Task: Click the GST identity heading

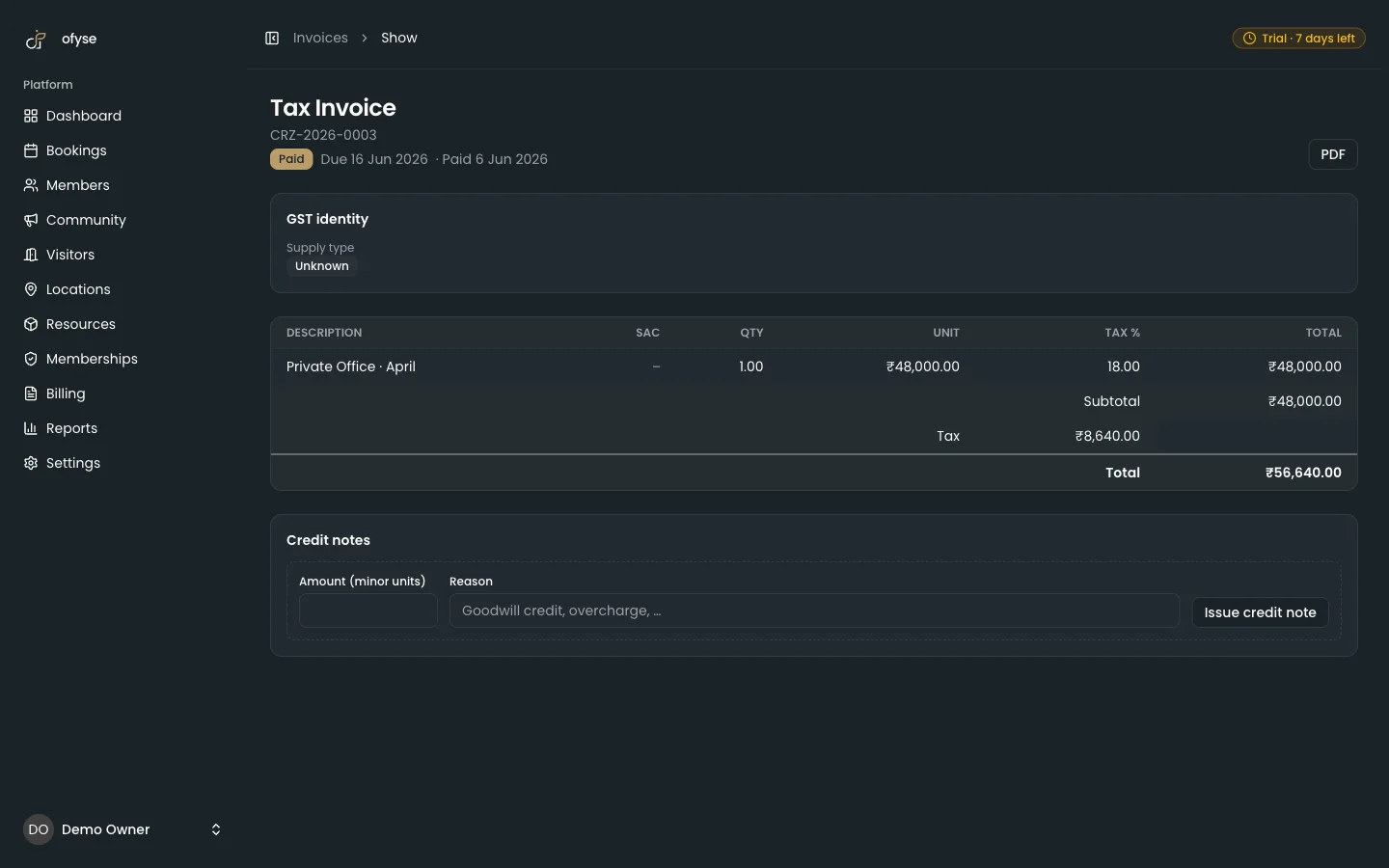Action: tap(327, 219)
